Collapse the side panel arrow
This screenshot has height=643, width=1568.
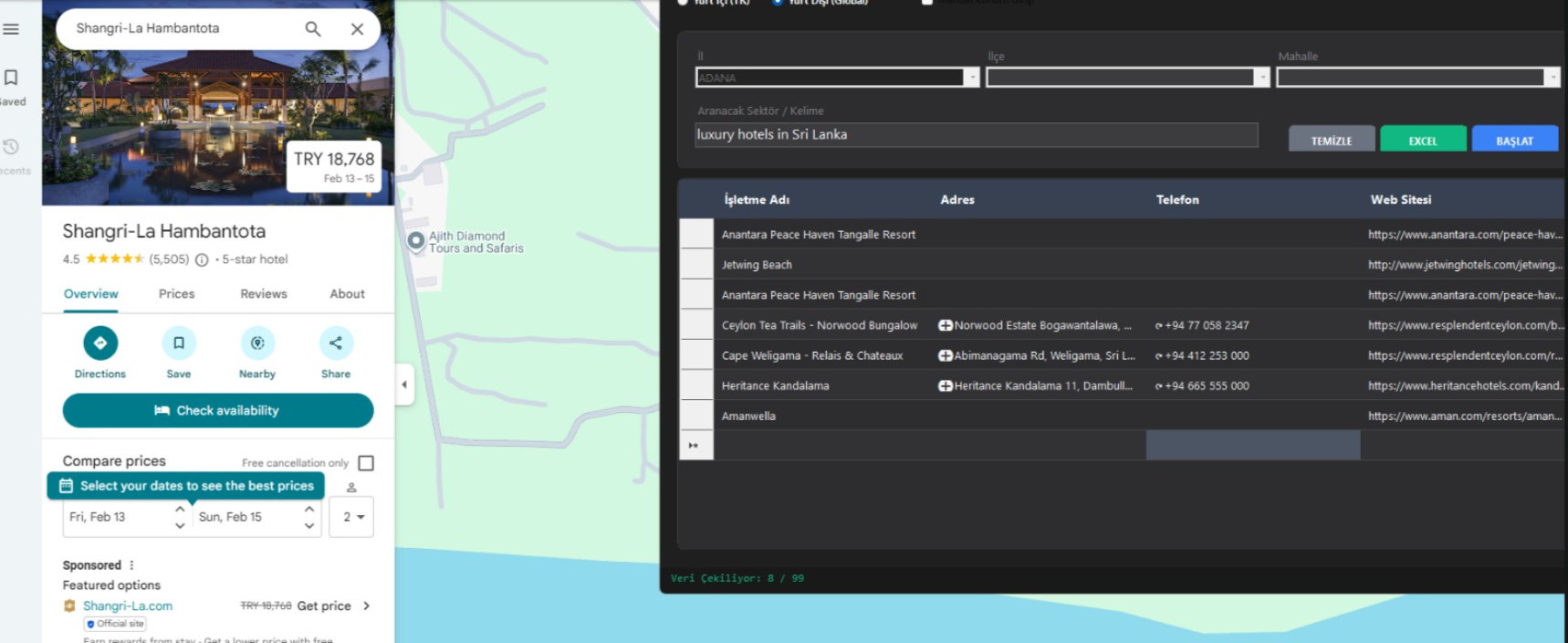404,385
